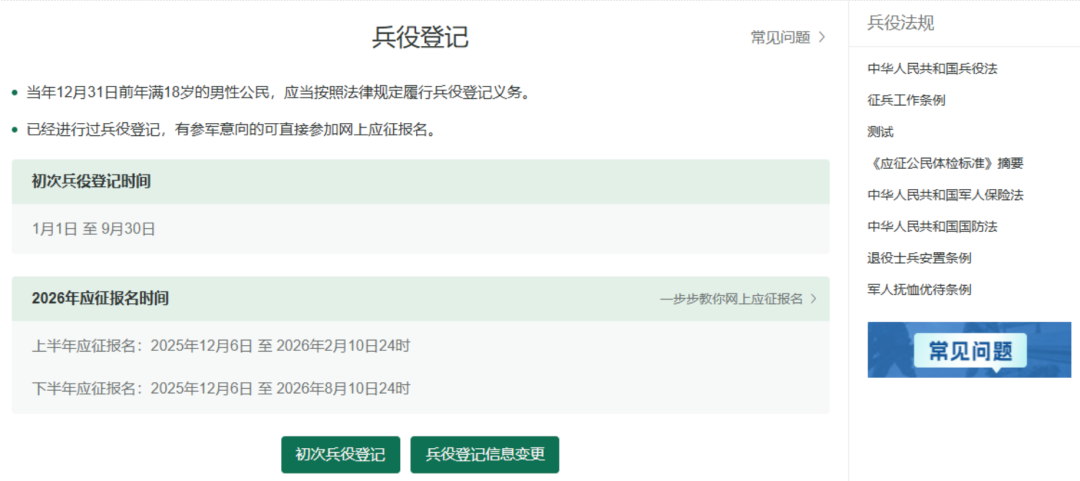The width and height of the screenshot is (1080, 481).
Task: Click the 上半年应征报名 date line
Action: [x=221, y=346]
